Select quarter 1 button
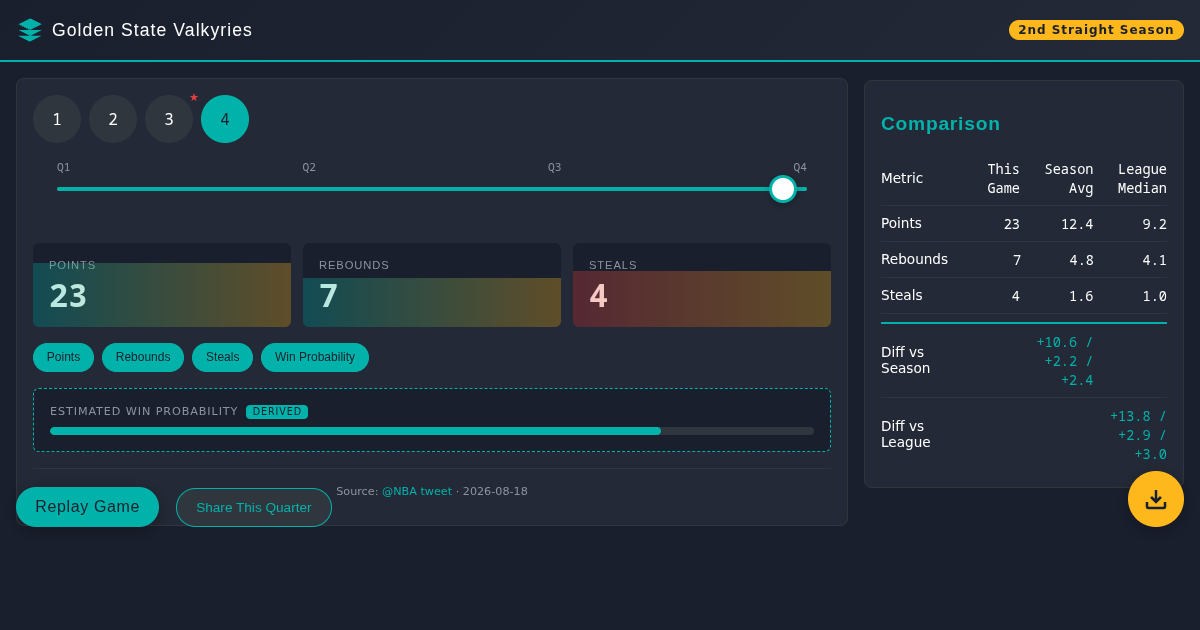The image size is (1200, 630). tap(57, 119)
